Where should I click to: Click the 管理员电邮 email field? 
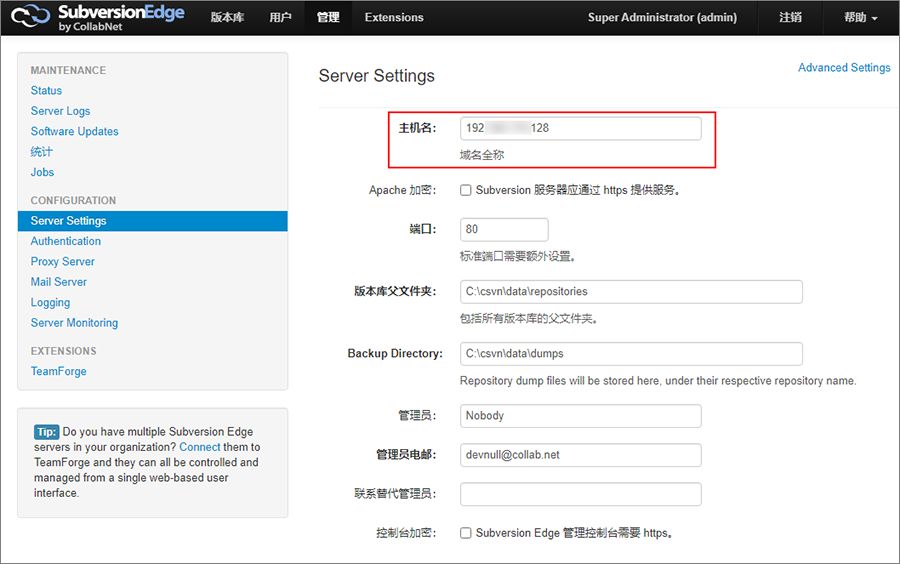coord(580,455)
